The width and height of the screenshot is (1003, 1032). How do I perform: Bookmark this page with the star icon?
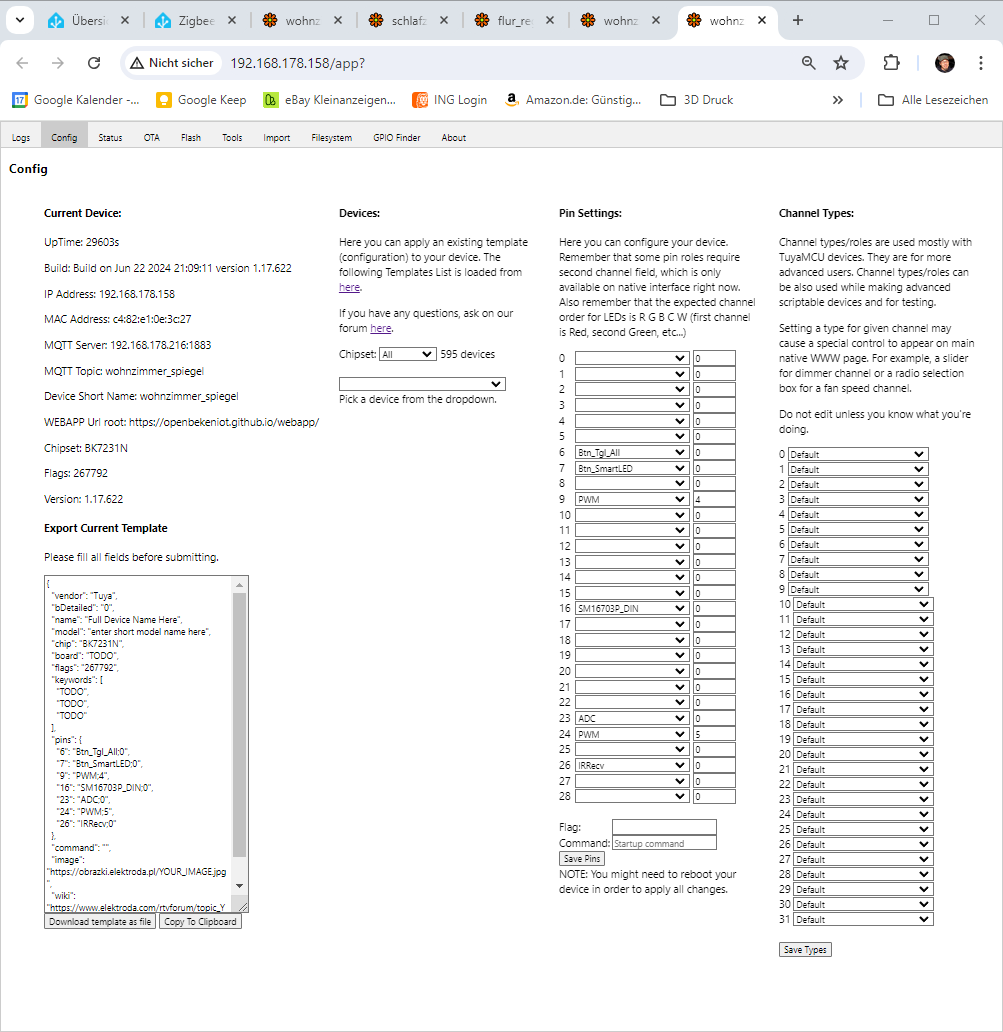840,63
